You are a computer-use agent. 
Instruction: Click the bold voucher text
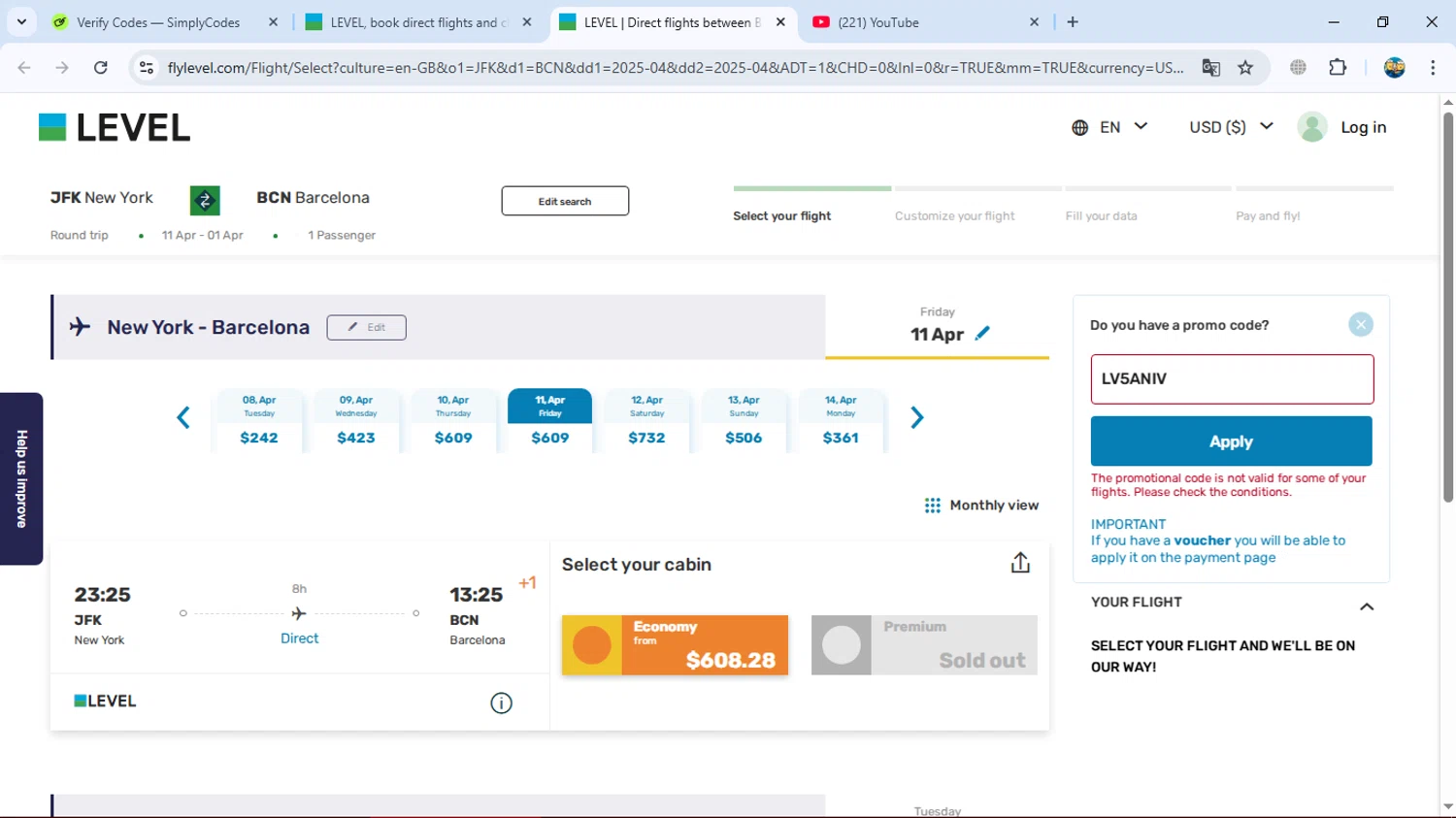pyautogui.click(x=1202, y=540)
